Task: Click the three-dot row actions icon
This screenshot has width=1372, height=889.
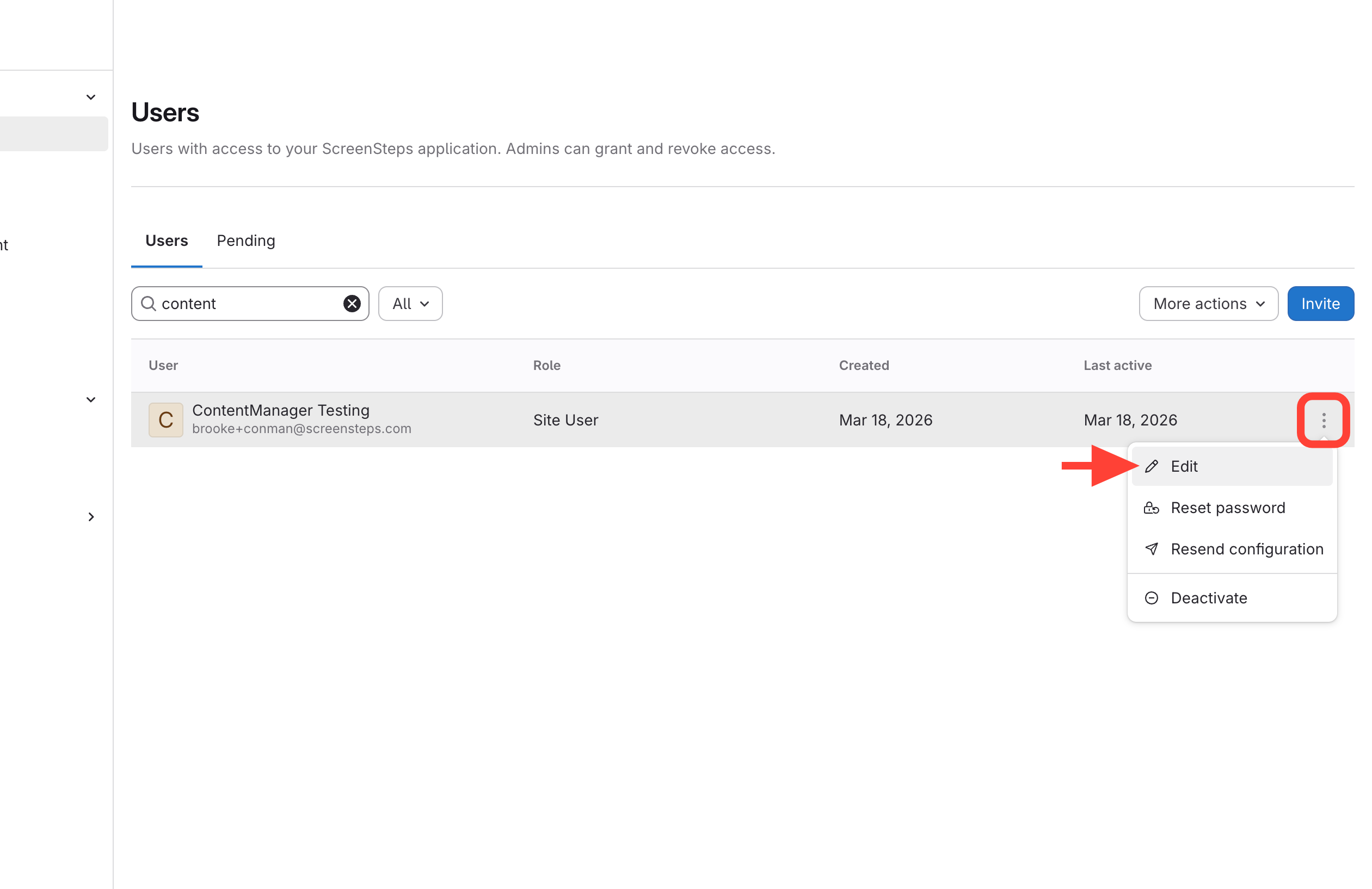Action: coord(1324,420)
